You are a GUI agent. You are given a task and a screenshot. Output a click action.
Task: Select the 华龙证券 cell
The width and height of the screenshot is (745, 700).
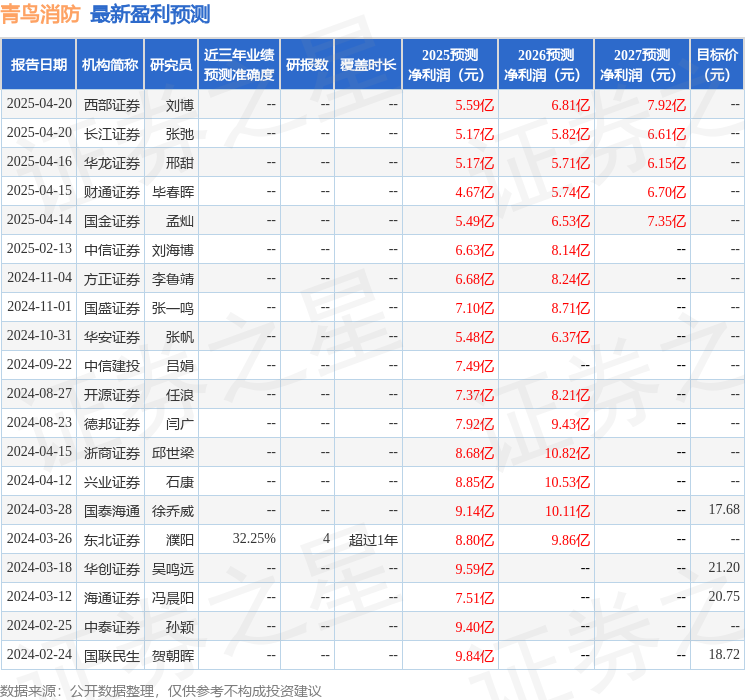coord(112,163)
